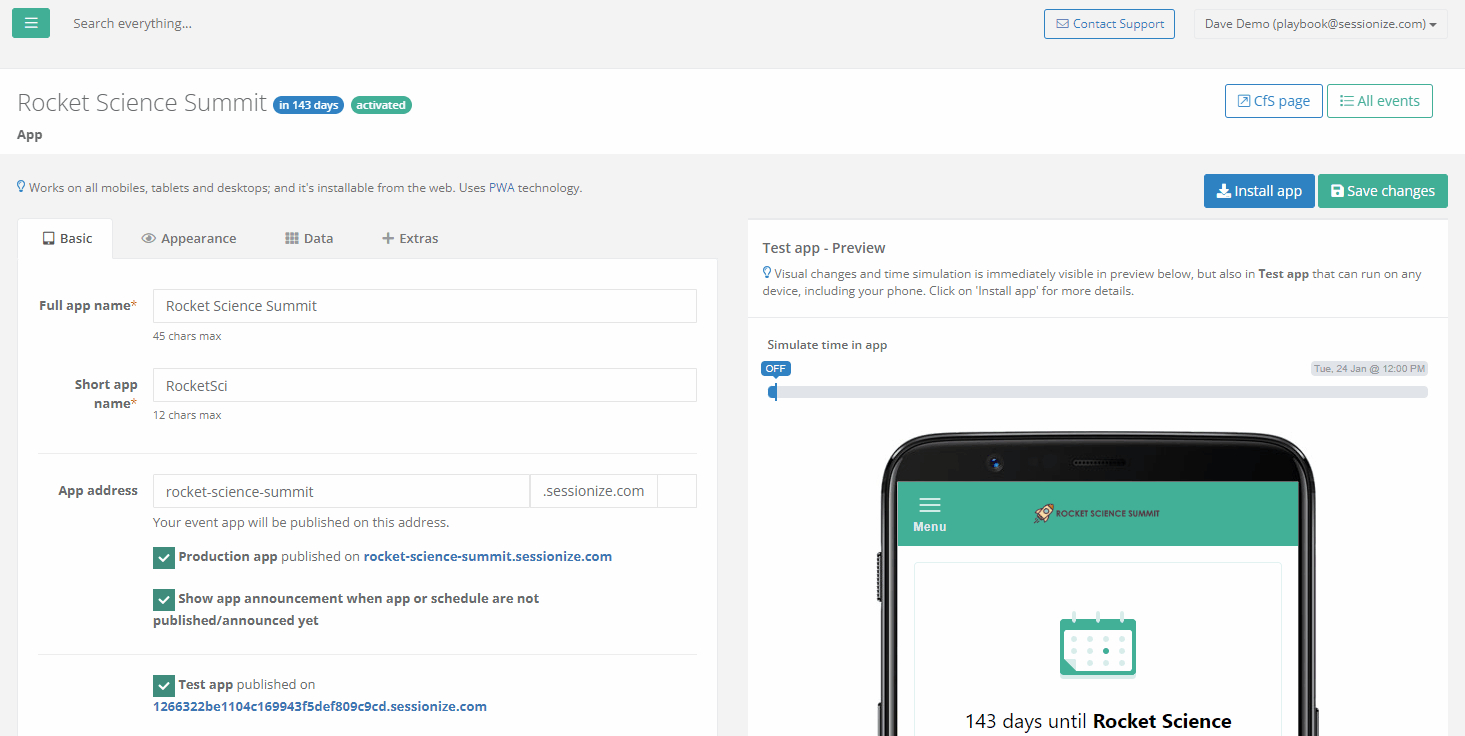Click the rocket logo in app preview
1465x736 pixels.
pos(1044,513)
